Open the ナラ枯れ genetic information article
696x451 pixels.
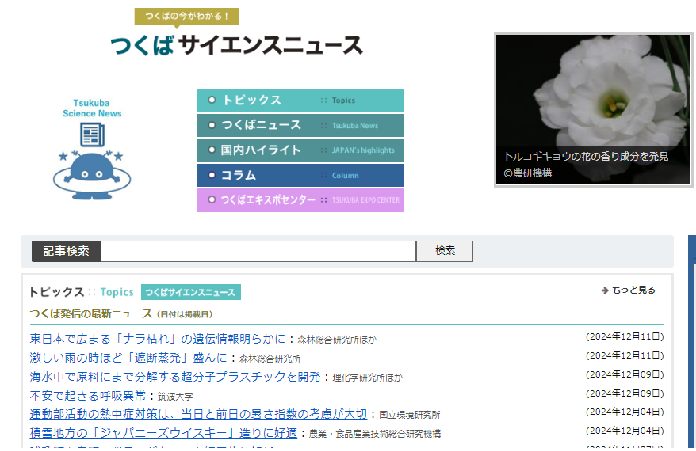coord(158,339)
